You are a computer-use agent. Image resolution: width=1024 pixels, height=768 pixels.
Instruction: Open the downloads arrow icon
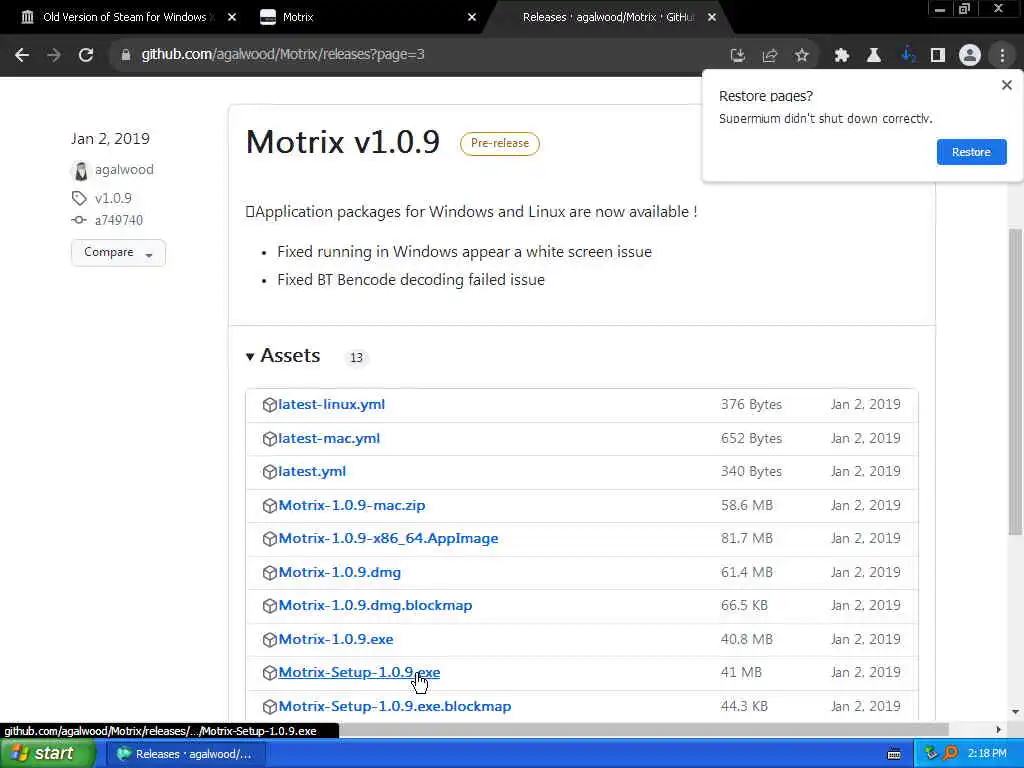pos(907,56)
